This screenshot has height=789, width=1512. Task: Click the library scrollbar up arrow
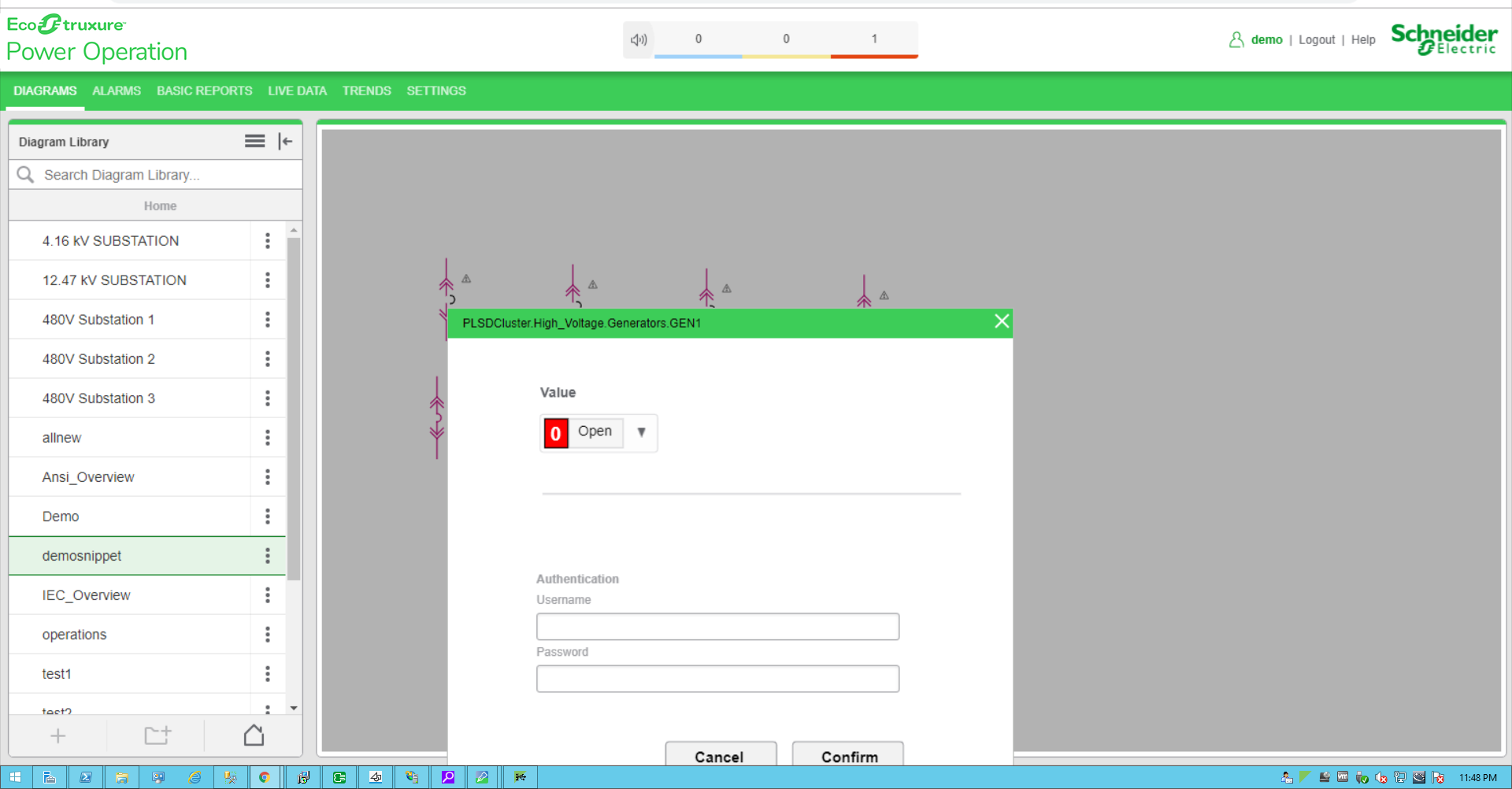tap(294, 231)
